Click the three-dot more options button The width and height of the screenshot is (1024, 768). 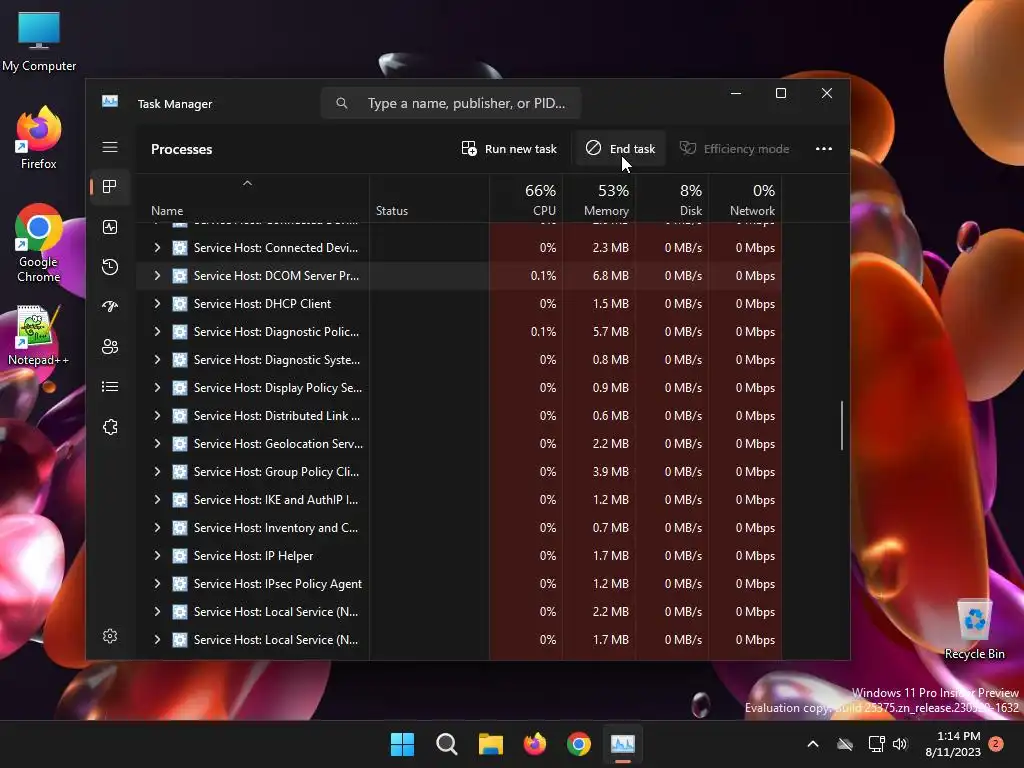[x=824, y=149]
